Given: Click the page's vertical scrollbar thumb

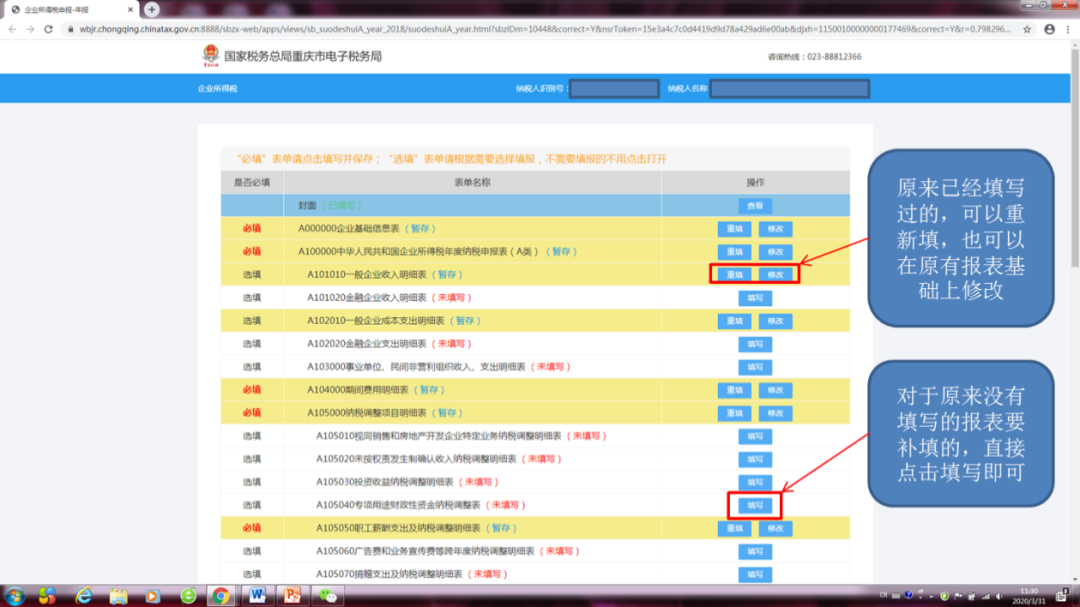Looking at the screenshot, I should coord(1074,157).
